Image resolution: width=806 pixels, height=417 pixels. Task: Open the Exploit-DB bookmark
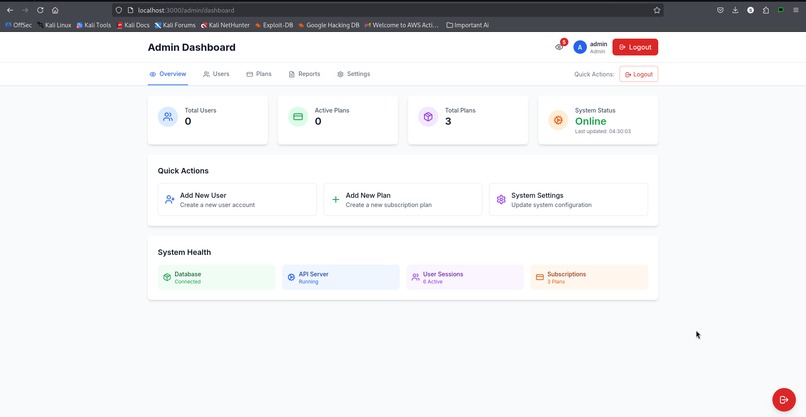point(274,25)
